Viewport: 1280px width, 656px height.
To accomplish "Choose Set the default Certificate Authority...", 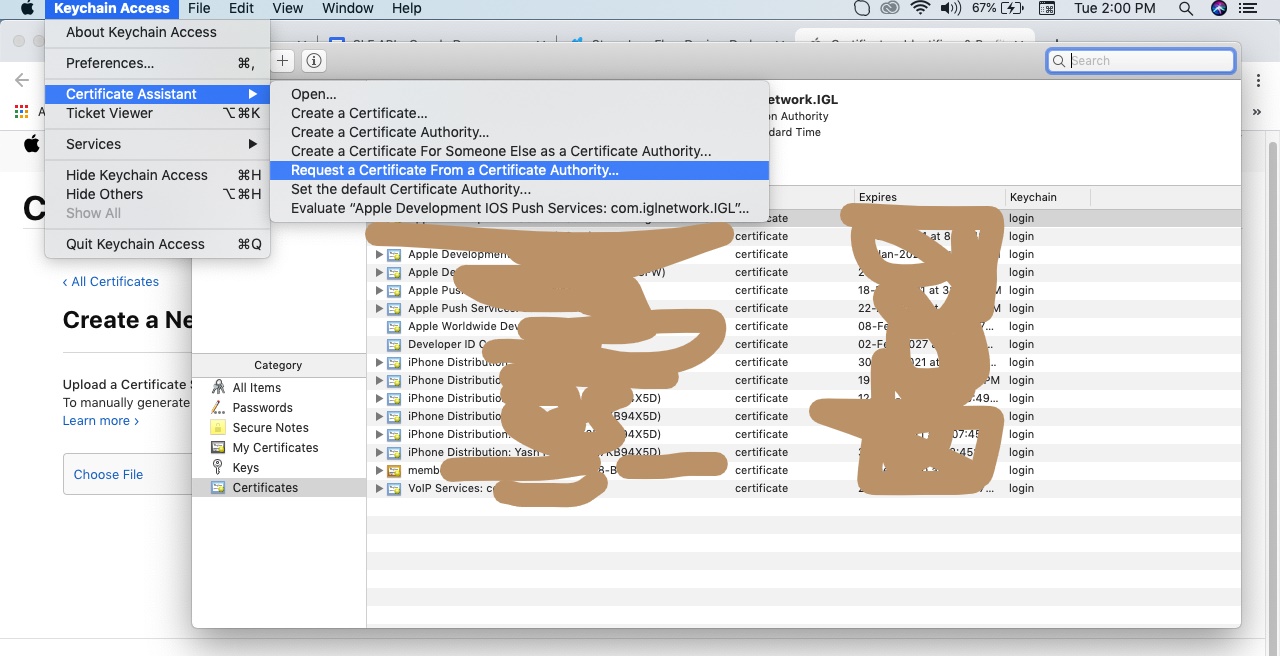I will click(x=519, y=189).
